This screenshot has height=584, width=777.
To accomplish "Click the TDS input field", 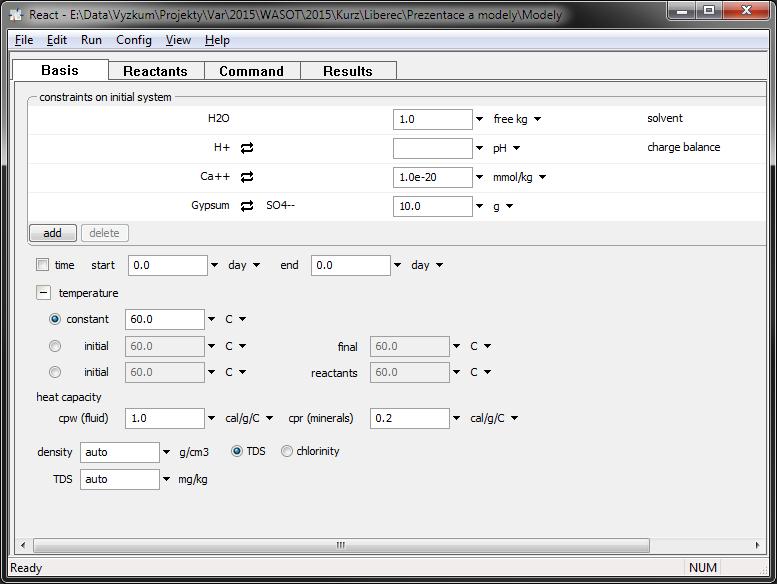I will pos(119,479).
